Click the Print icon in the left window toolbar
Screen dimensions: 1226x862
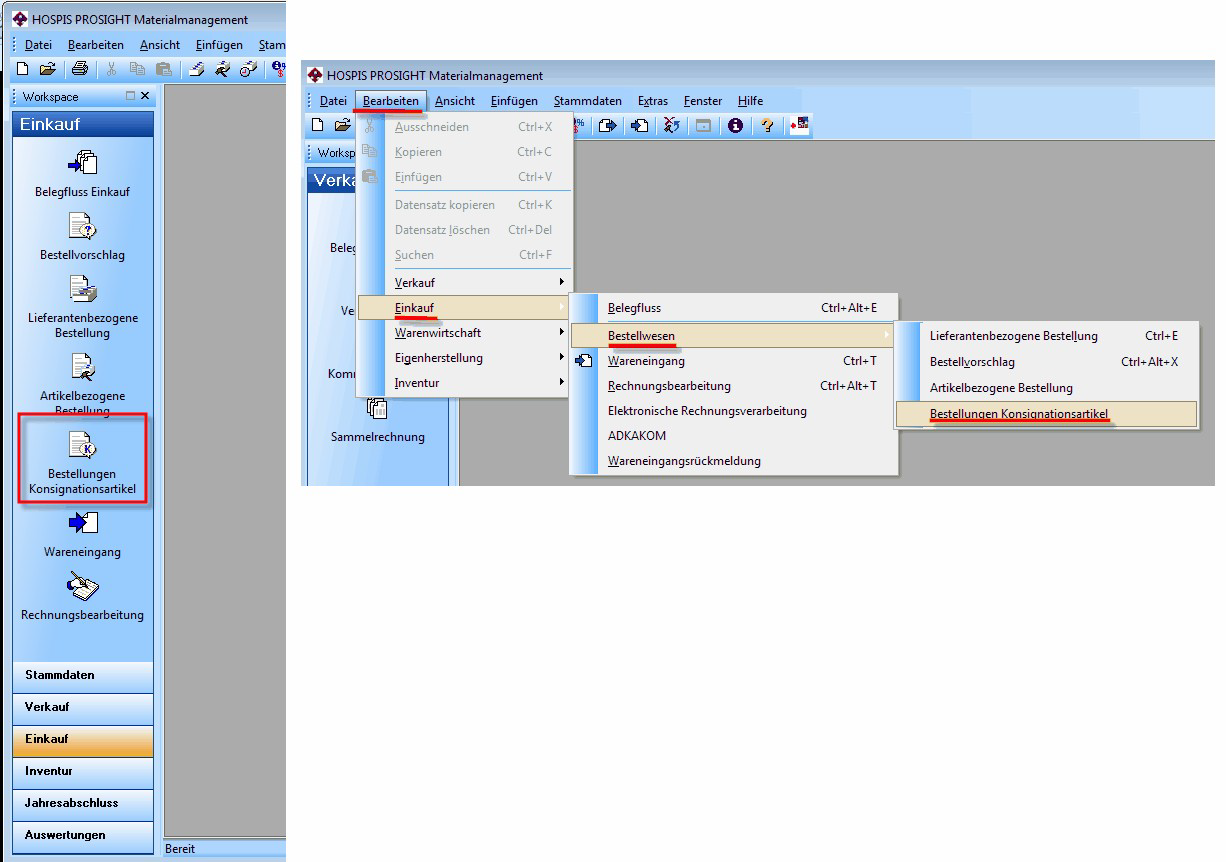click(x=80, y=69)
